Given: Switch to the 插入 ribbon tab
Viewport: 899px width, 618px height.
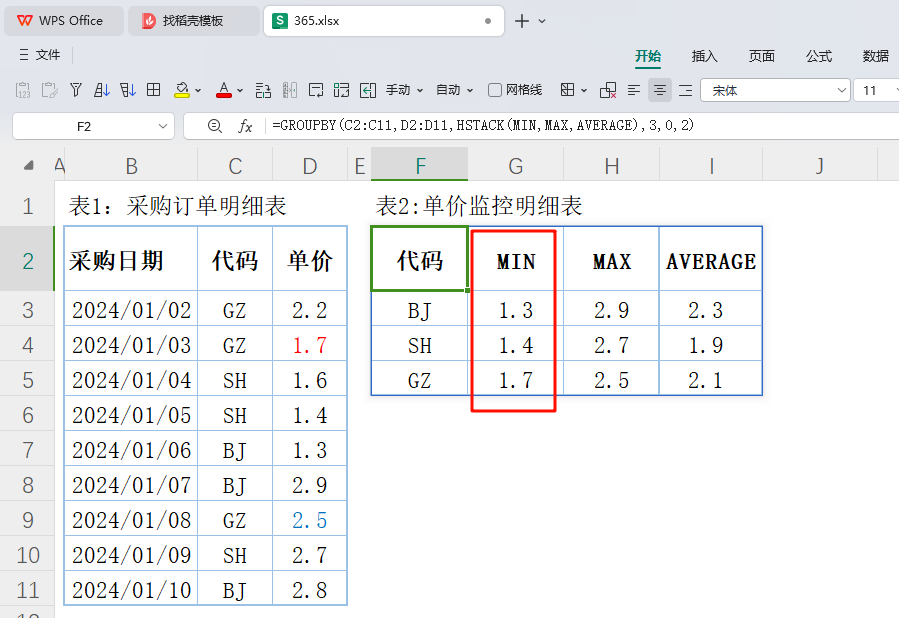Looking at the screenshot, I should coord(704,56).
